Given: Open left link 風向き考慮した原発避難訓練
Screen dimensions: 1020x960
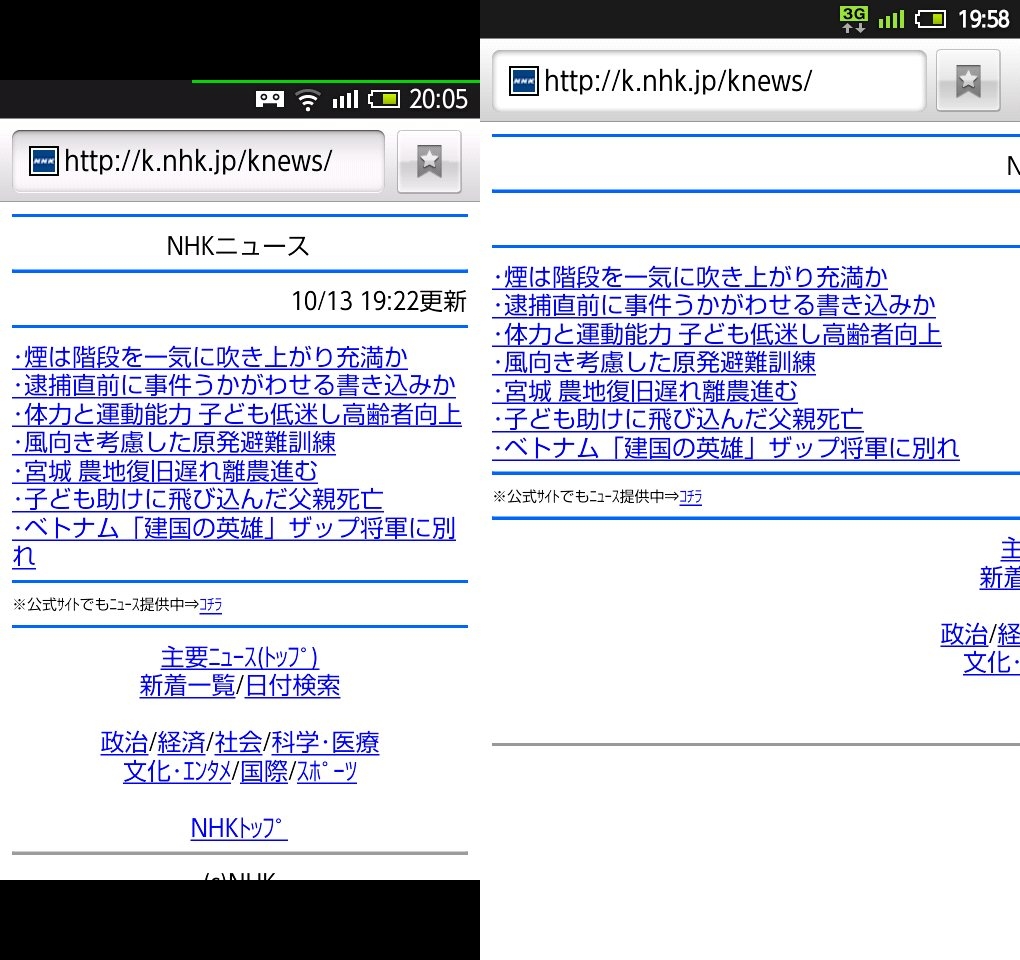Looking at the screenshot, I should (174, 442).
